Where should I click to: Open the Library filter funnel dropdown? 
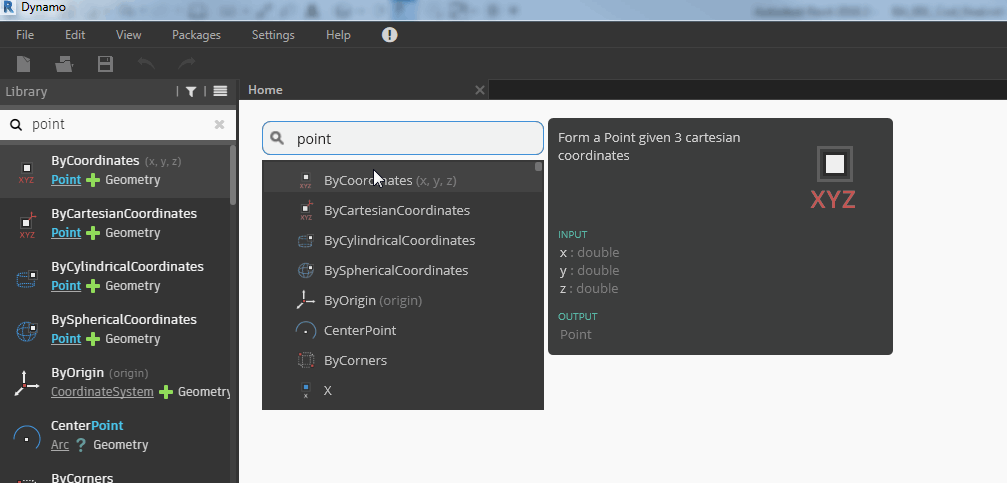[191, 91]
